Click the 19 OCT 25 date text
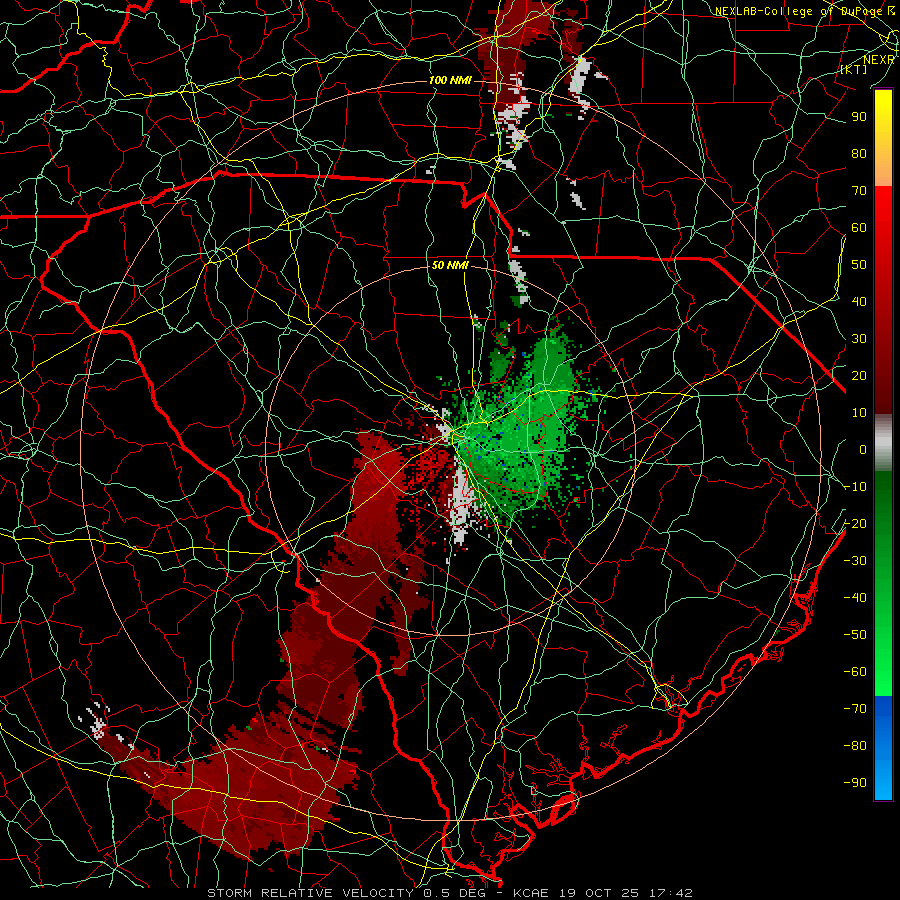900x900 pixels. coord(602,893)
